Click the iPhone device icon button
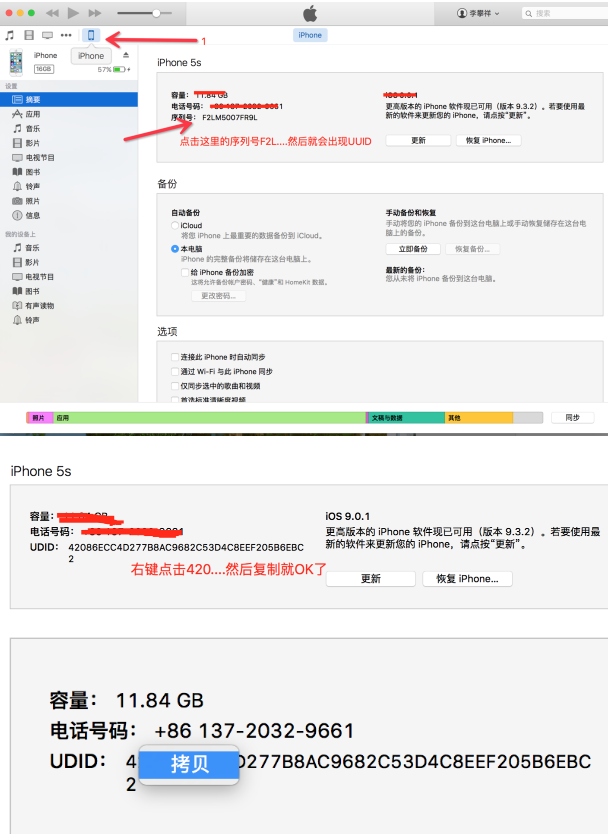This screenshot has width=608, height=834. pyautogui.click(x=91, y=35)
